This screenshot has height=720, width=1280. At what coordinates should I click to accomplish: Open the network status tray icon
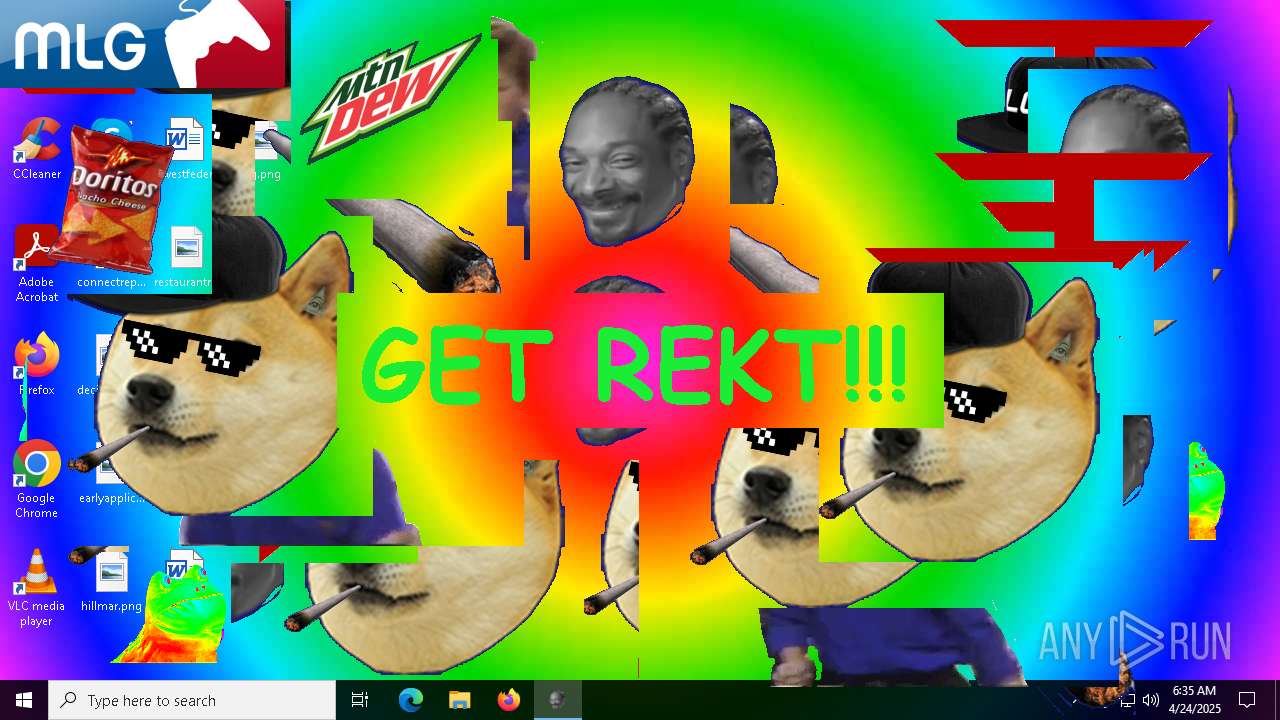1128,700
